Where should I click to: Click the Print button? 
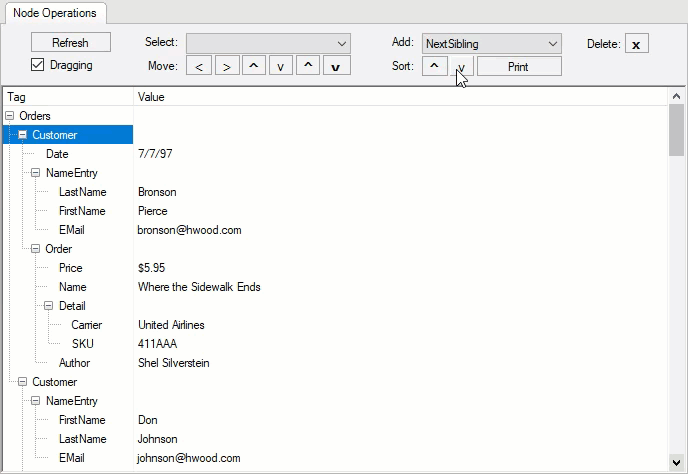(518, 67)
